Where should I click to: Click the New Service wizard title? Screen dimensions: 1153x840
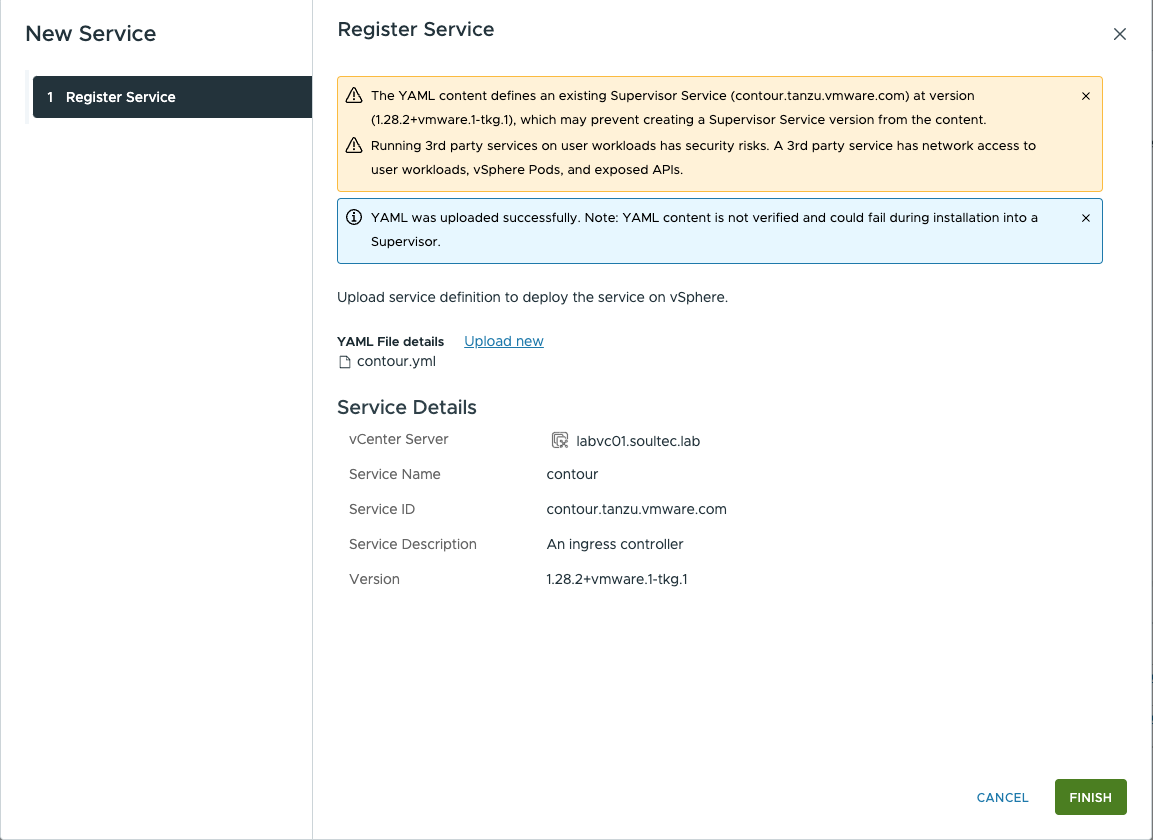click(90, 34)
